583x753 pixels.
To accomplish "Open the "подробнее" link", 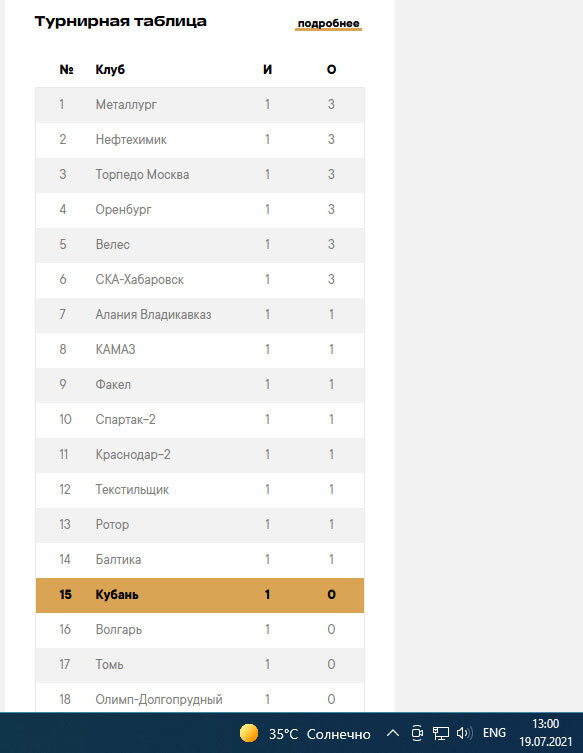I will click(x=328, y=24).
